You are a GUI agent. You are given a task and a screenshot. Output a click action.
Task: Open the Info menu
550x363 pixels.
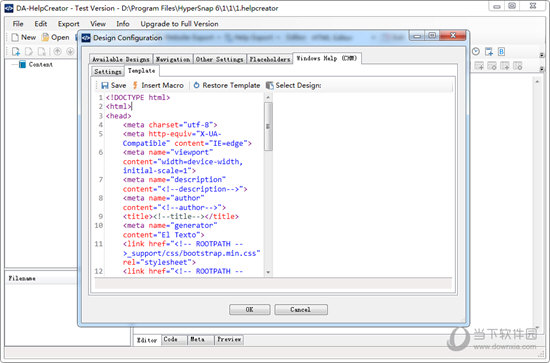123,24
